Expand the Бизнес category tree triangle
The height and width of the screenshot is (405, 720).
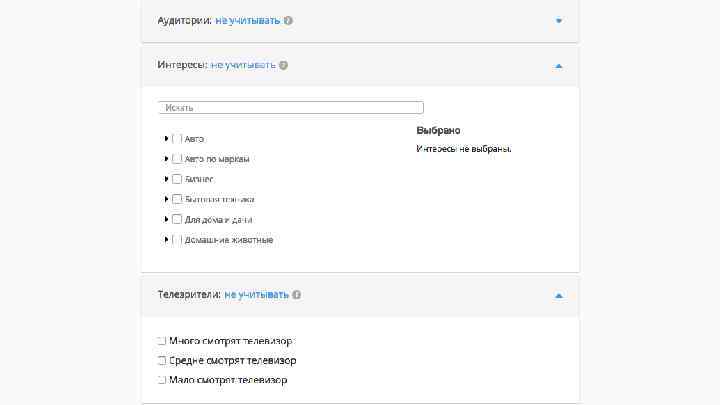pos(166,179)
